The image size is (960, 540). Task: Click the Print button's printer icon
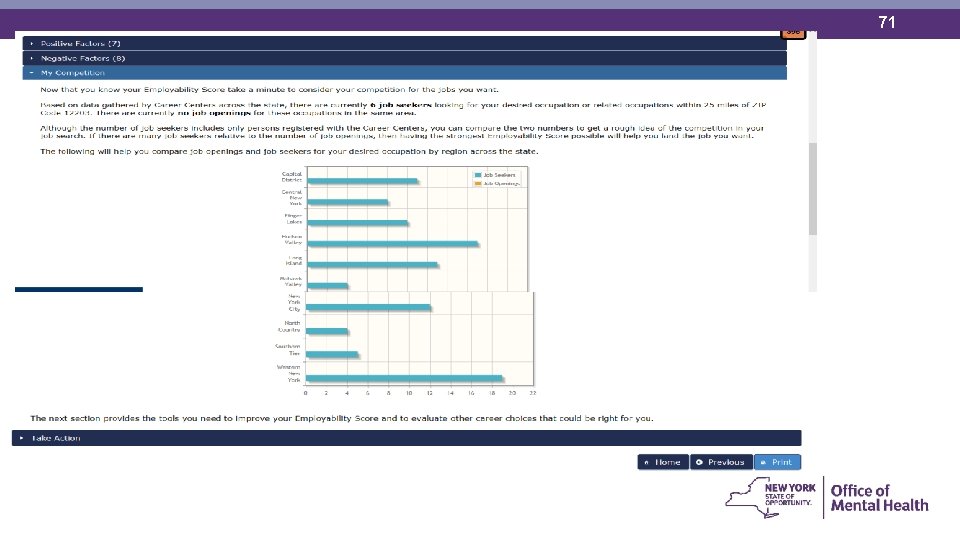[763, 463]
